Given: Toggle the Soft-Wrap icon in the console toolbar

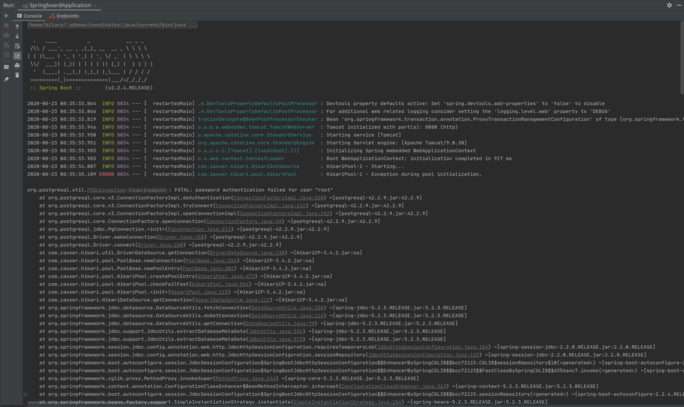Looking at the screenshot, I should pos(17,46).
